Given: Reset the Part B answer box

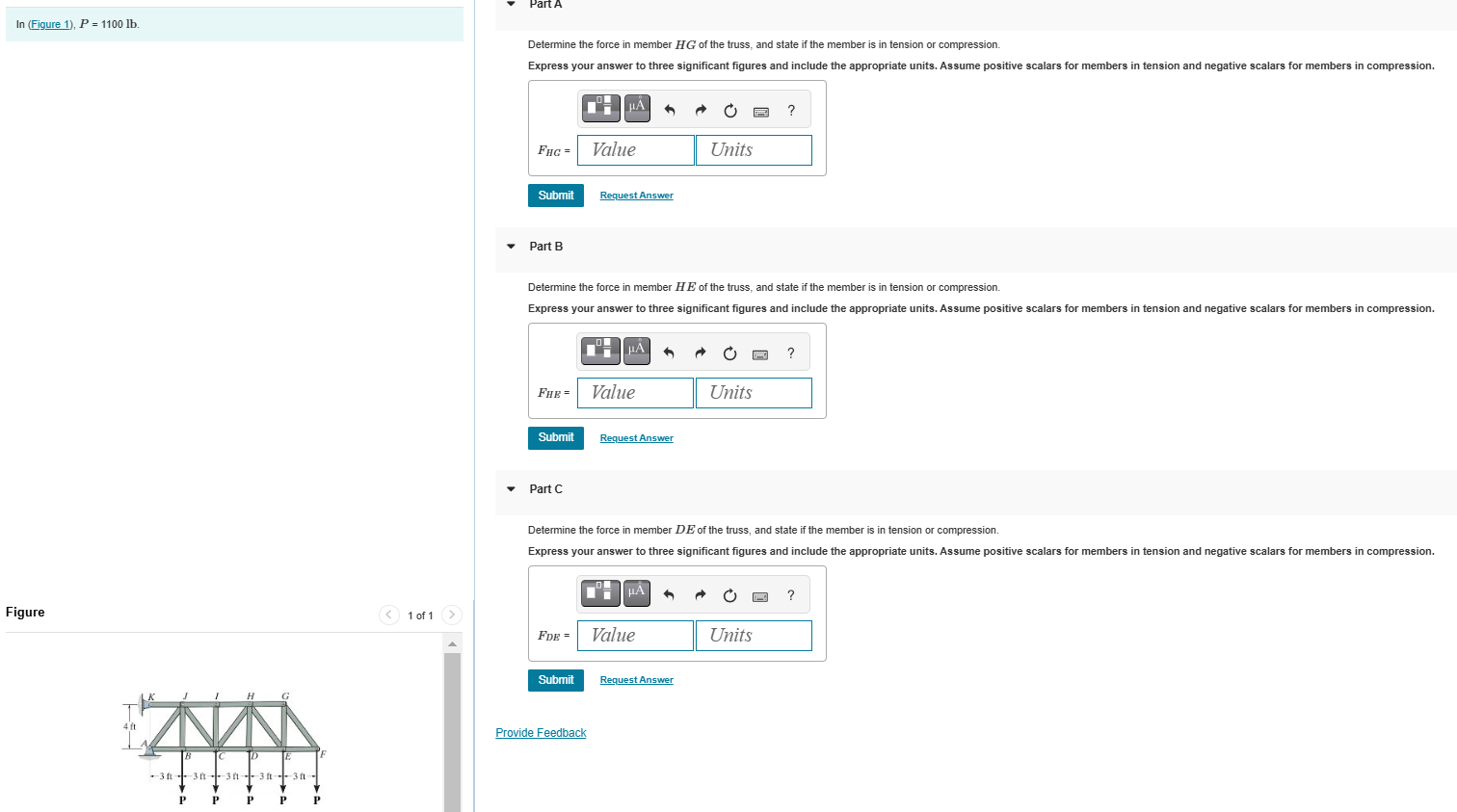Looking at the screenshot, I should (x=729, y=354).
